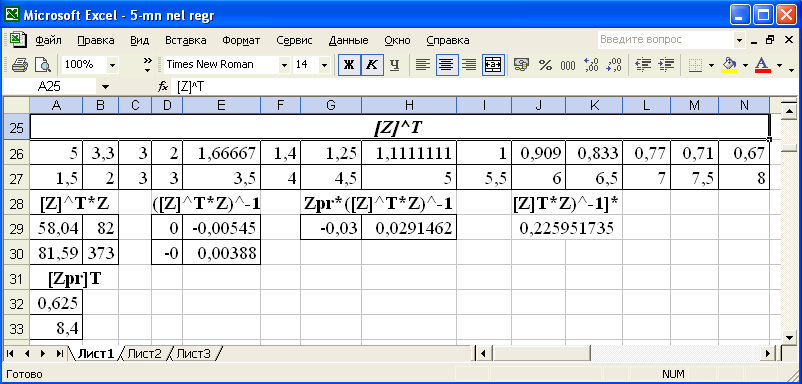
Task: Toggle Merge and Center button
Action: [x=493, y=65]
